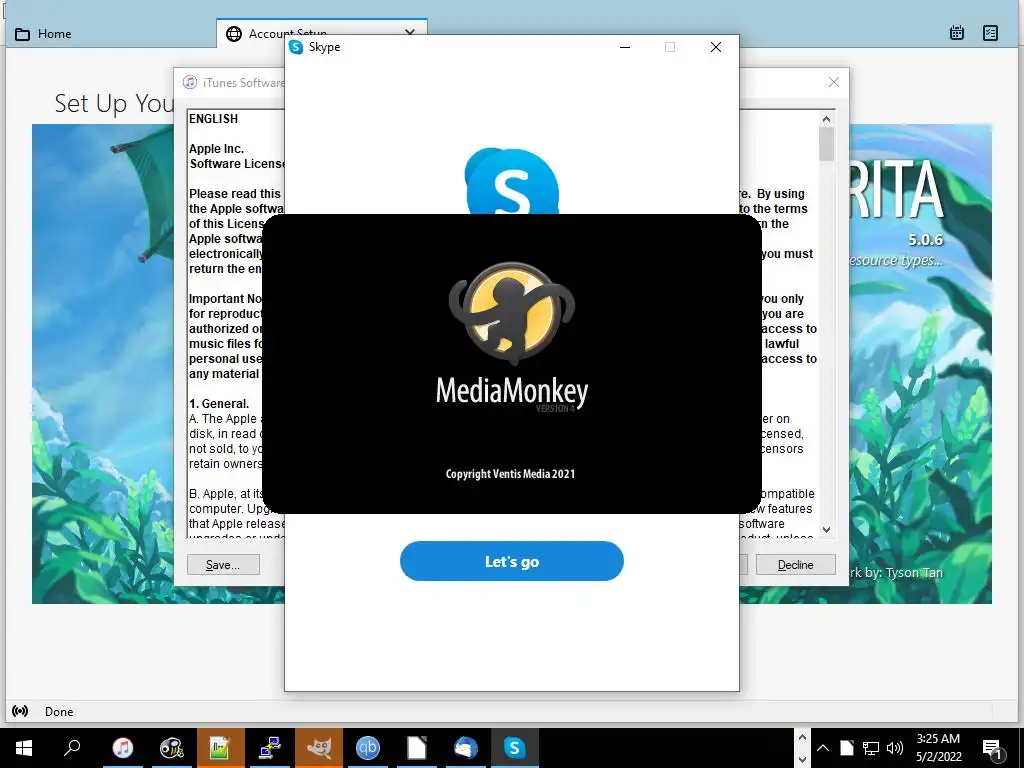This screenshot has width=1024, height=768.
Task: Click the calendar icon in the tab bar
Action: [x=957, y=33]
